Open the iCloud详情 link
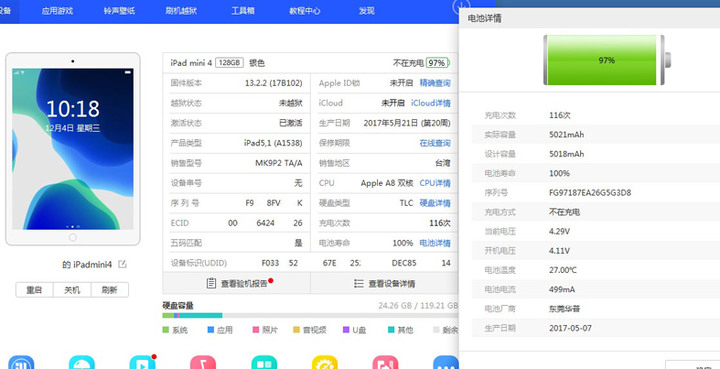 coord(431,103)
